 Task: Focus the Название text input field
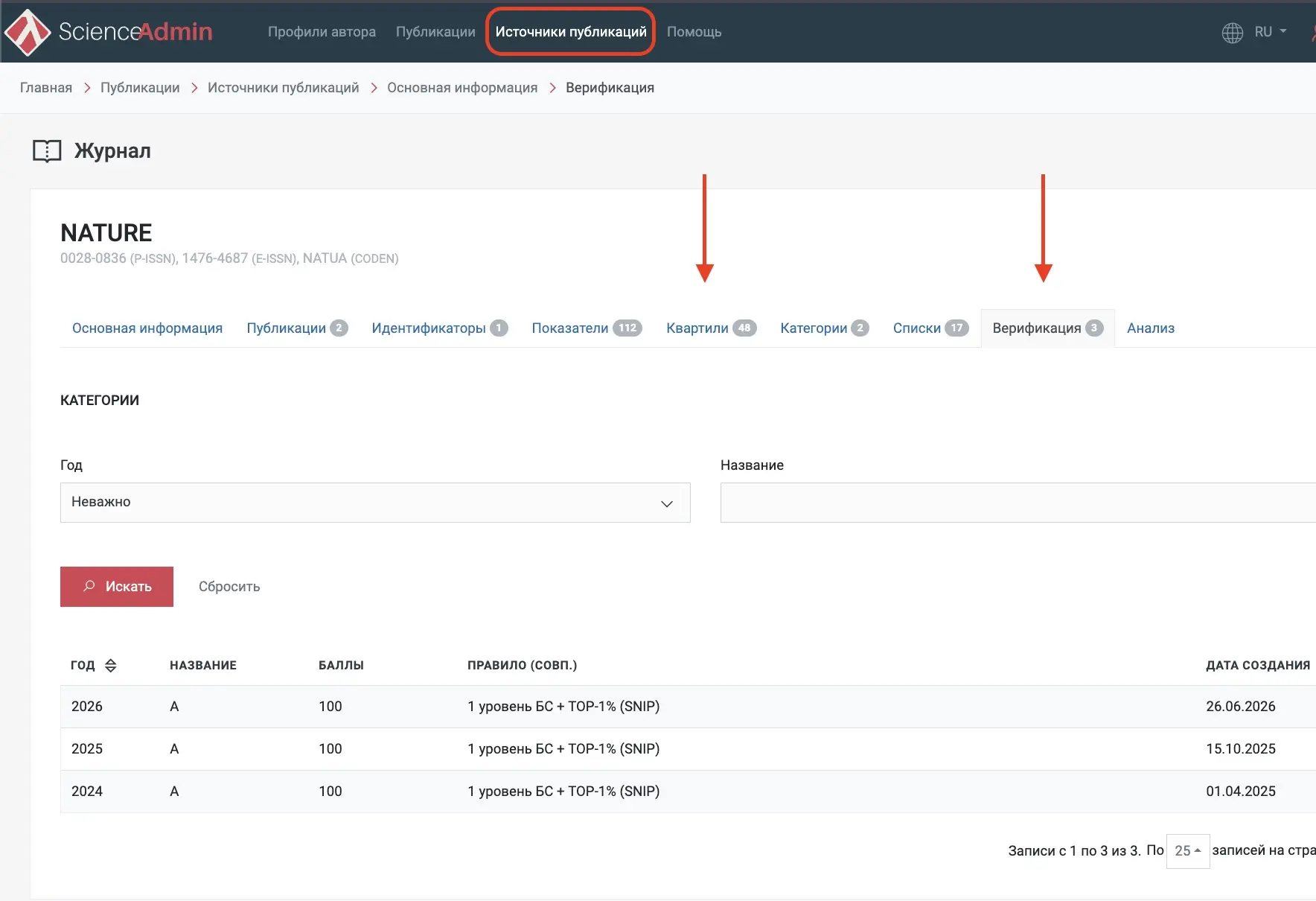point(1018,503)
